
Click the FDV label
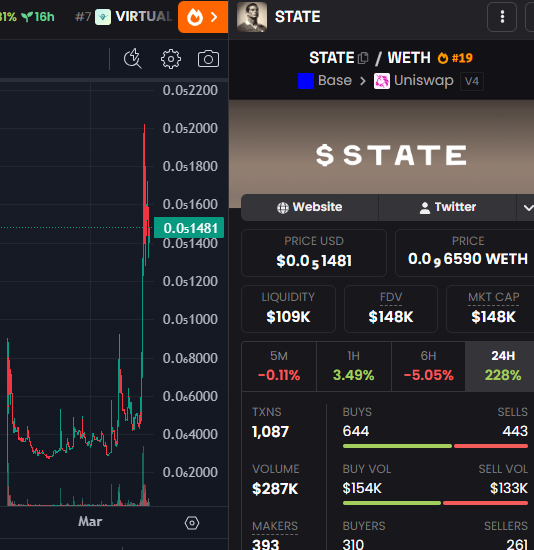point(391,297)
